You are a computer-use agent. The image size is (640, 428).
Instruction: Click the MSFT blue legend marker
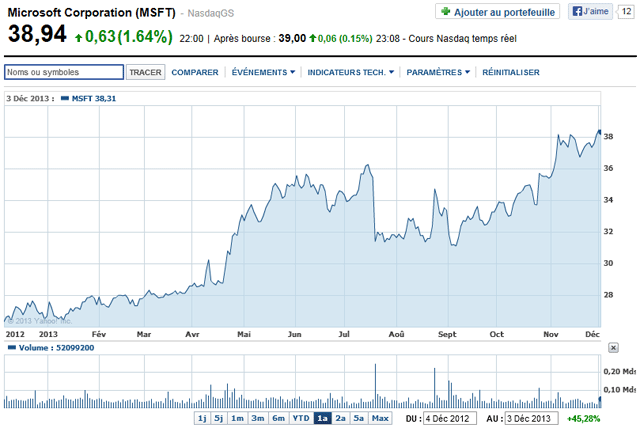64,98
